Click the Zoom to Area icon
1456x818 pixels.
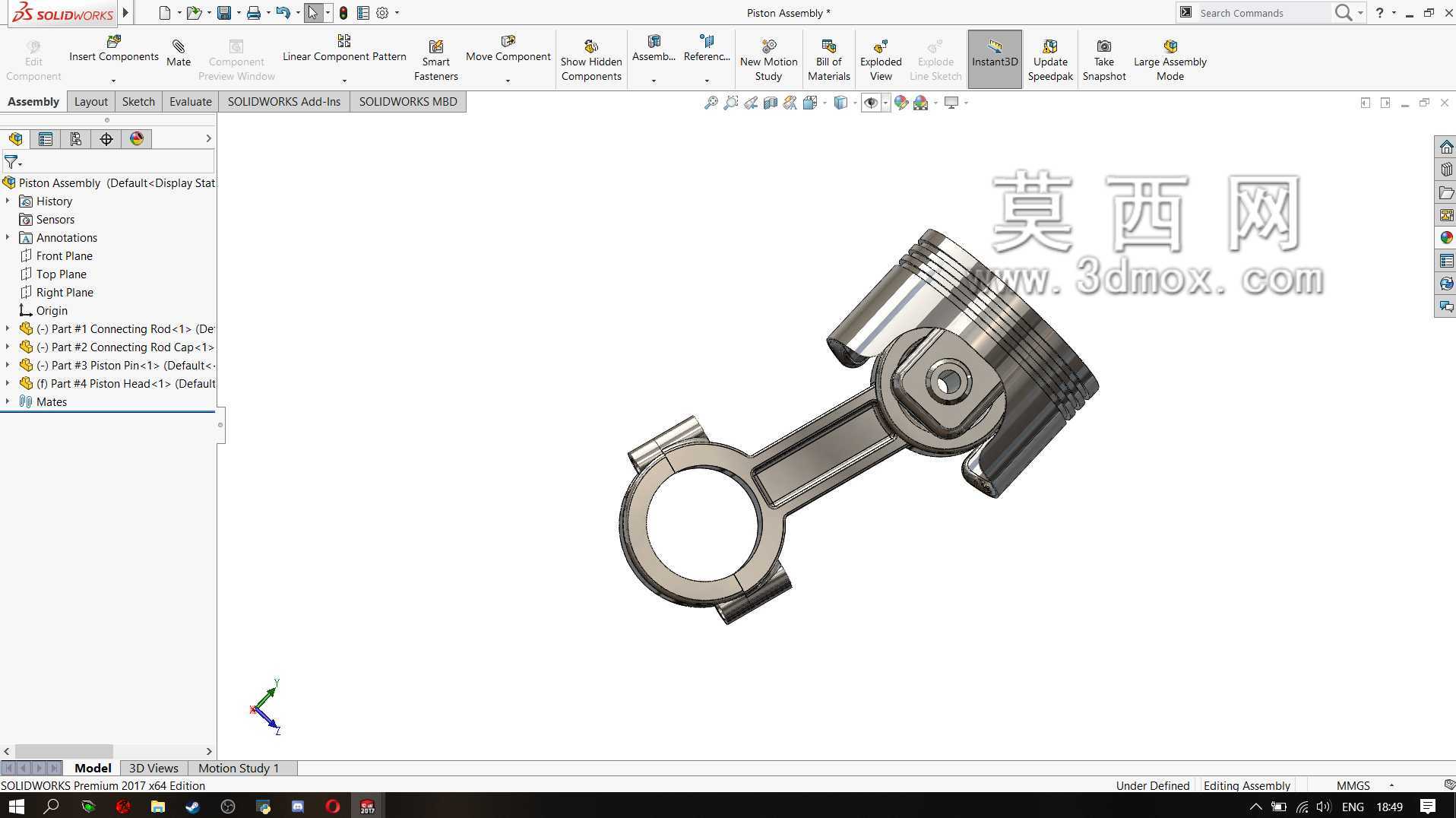731,103
